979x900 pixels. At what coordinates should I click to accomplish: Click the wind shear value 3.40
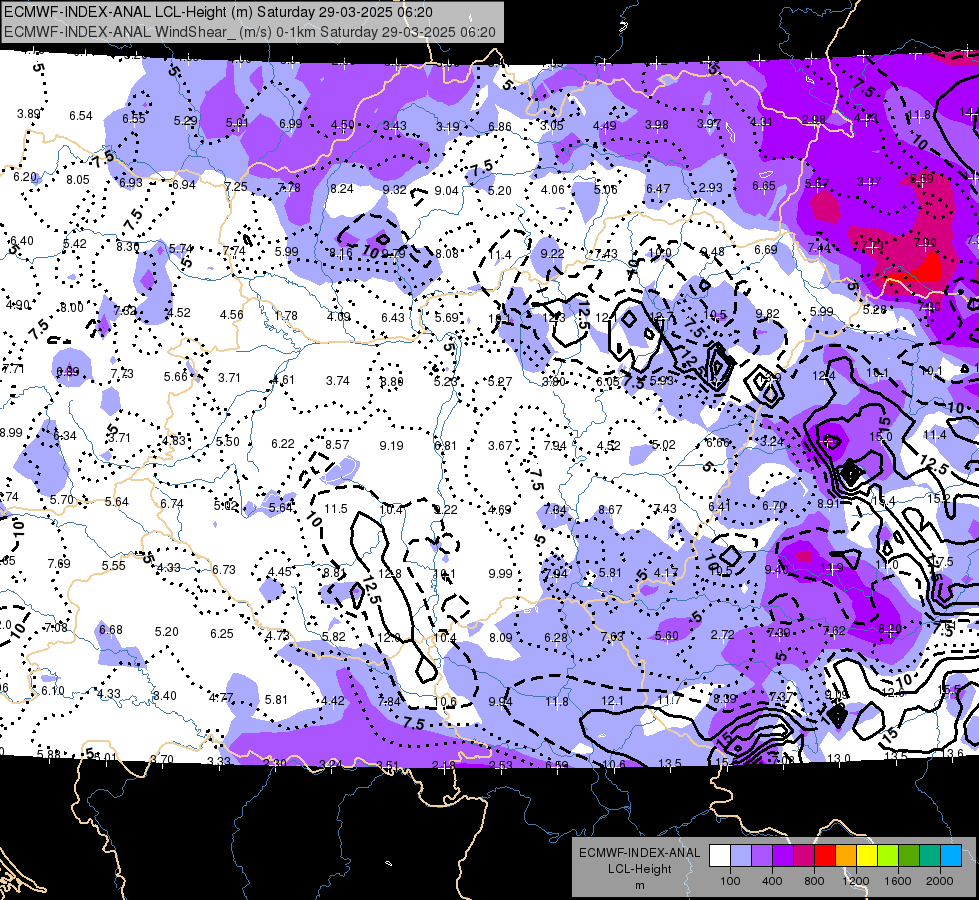[165, 695]
